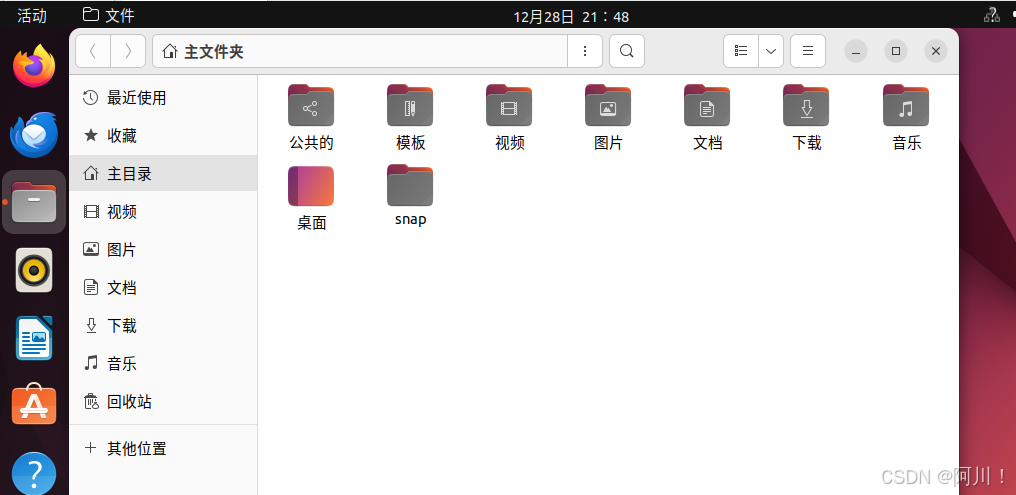The height and width of the screenshot is (495, 1016).
Task: Go forward with the right arrow button
Action: (128, 51)
